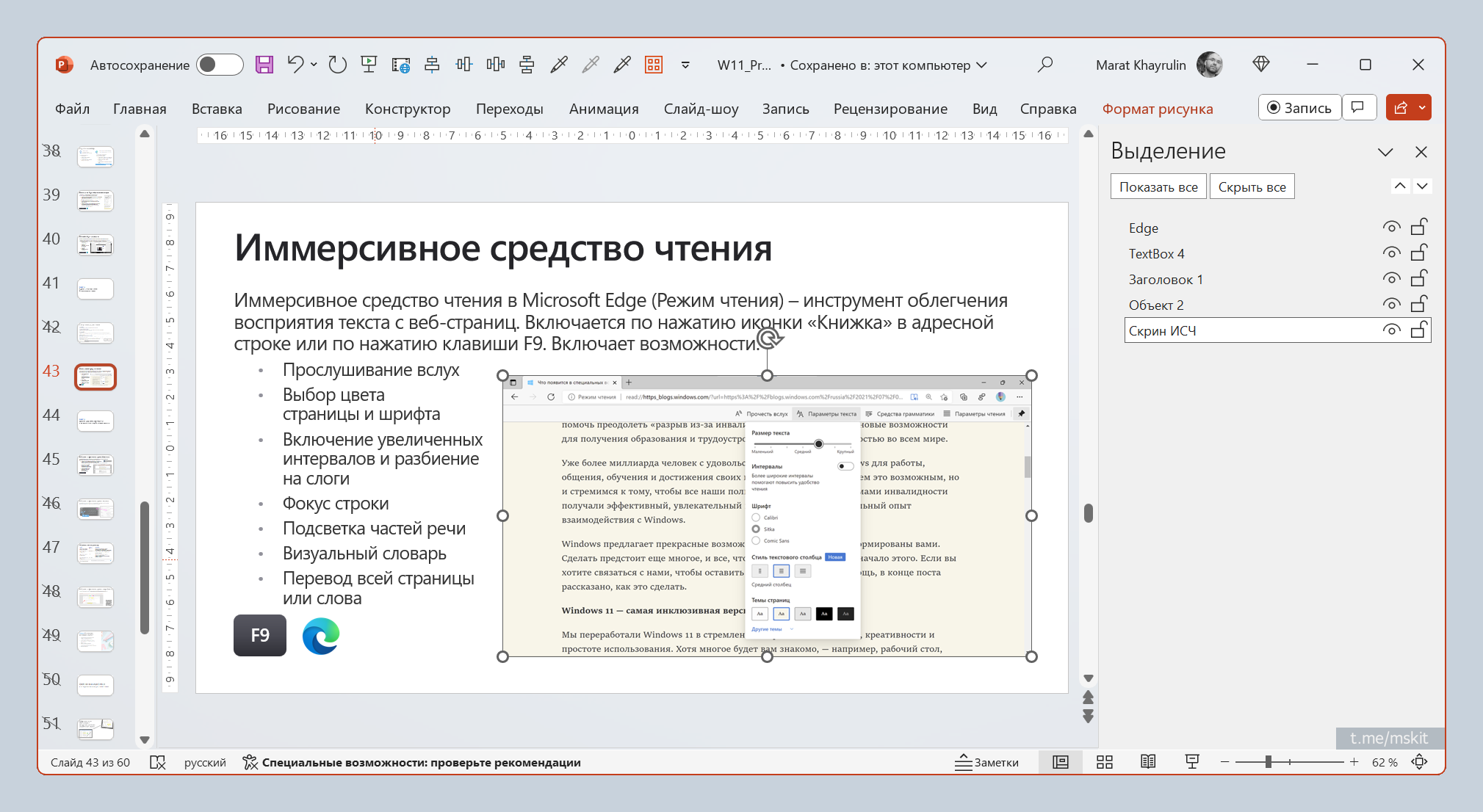Go to next slide with the double down arrow
The width and height of the screenshot is (1483, 812).
[x=1089, y=716]
